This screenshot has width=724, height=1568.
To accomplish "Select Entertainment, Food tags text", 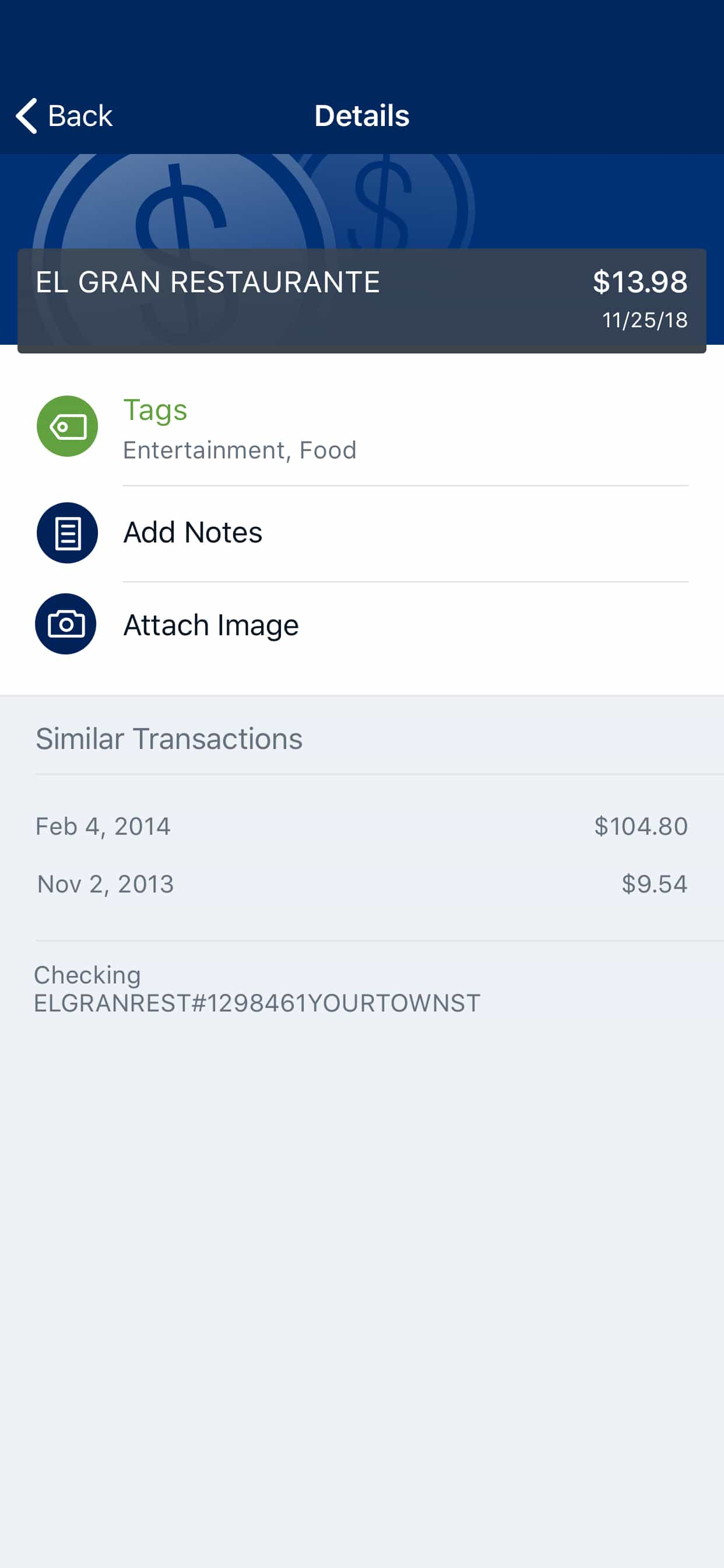I will pos(240,450).
